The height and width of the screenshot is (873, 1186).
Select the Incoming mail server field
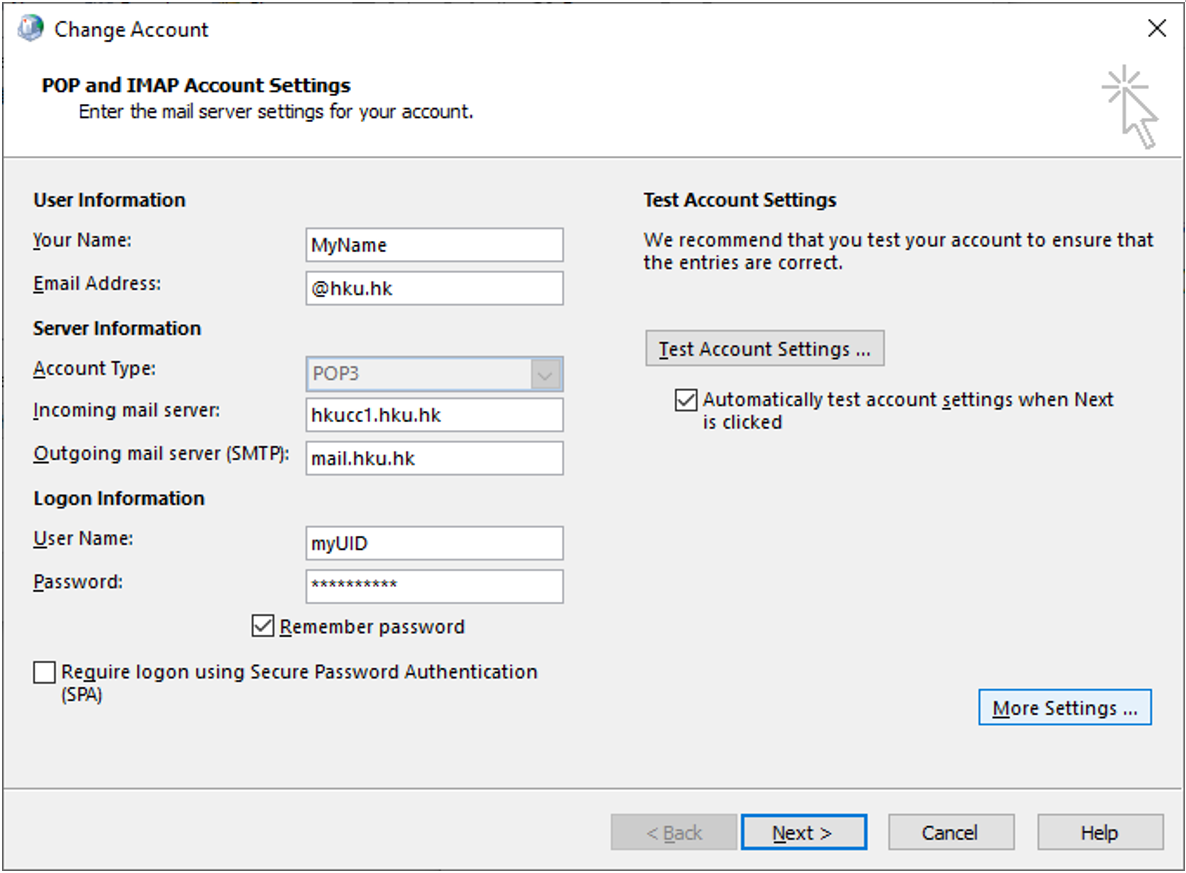[x=434, y=414]
